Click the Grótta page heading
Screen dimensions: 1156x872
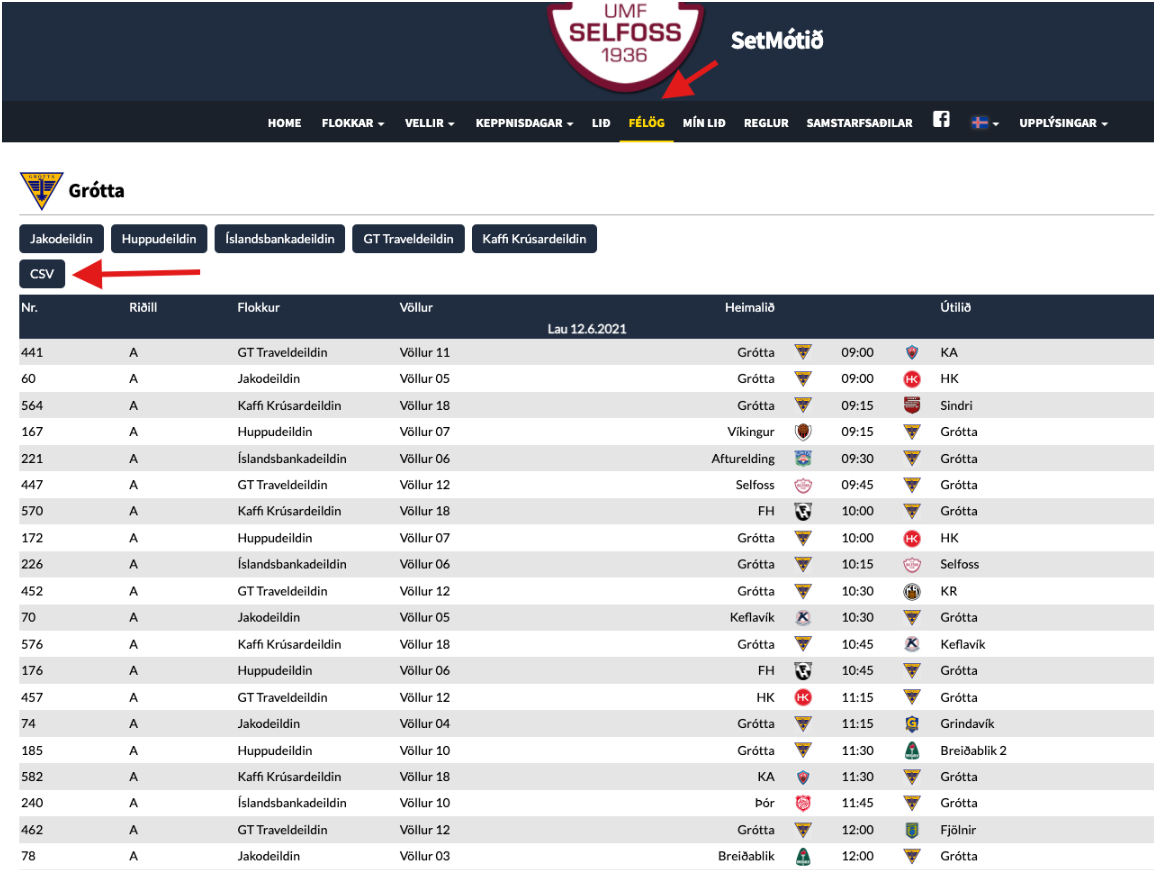pyautogui.click(x=97, y=191)
